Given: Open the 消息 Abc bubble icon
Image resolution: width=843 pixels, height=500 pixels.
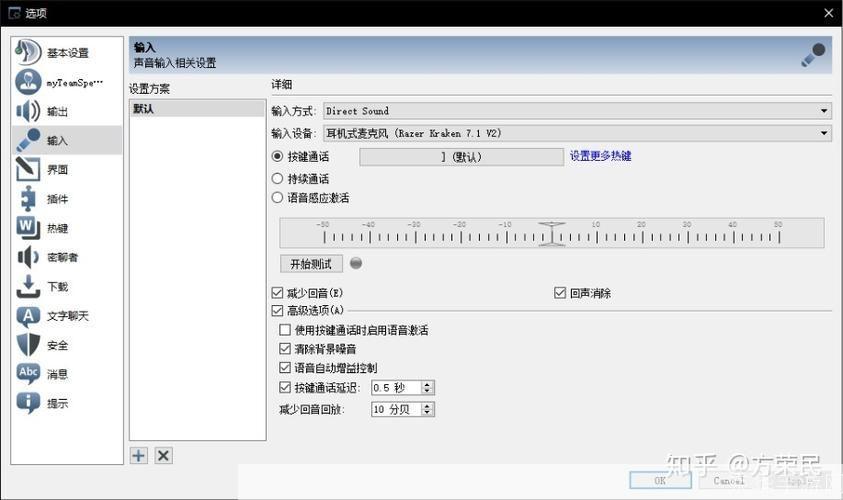Looking at the screenshot, I should 28,374.
